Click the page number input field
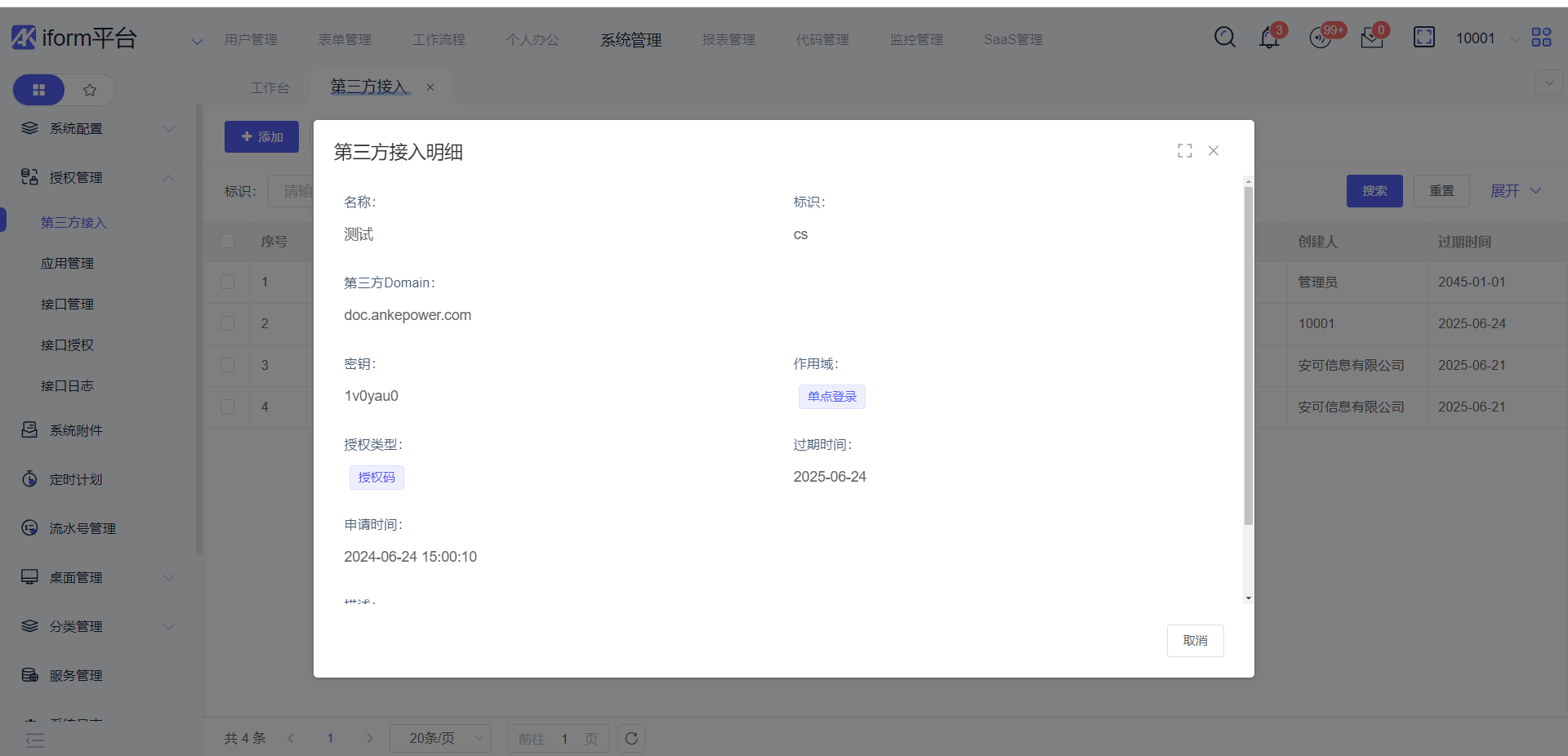 pyautogui.click(x=564, y=738)
